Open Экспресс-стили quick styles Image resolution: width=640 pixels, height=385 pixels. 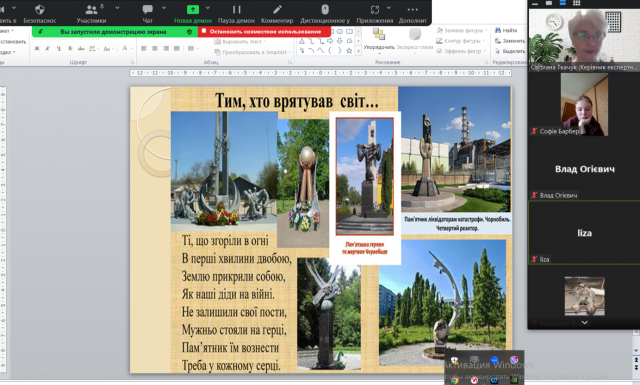click(415, 41)
